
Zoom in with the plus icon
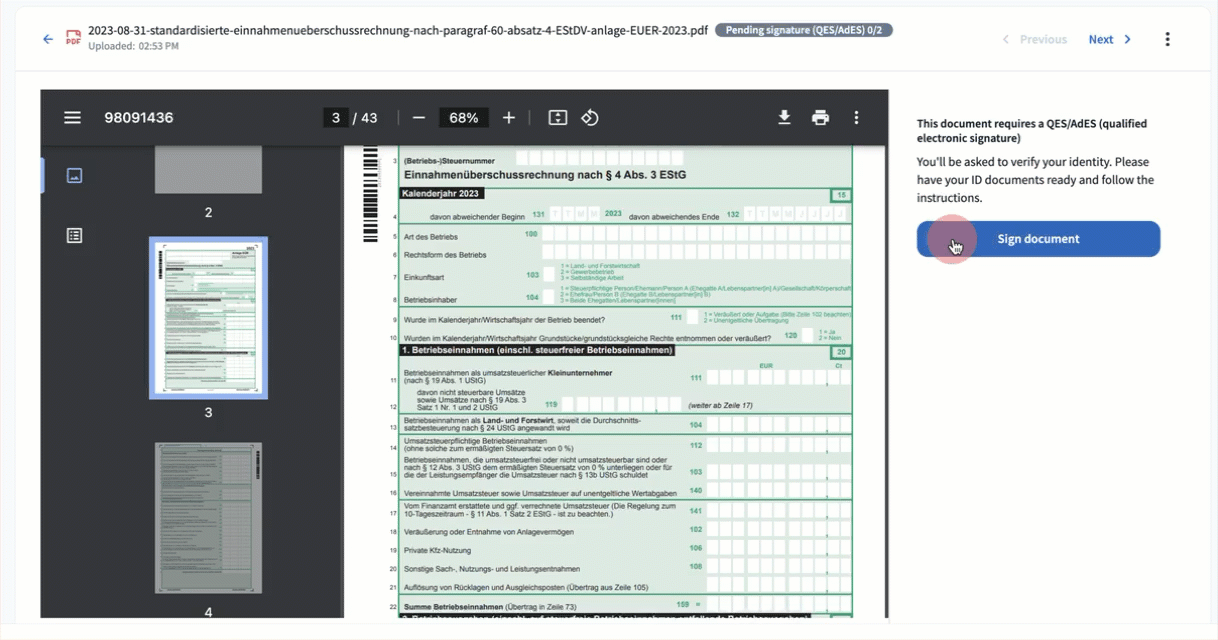[x=509, y=117]
